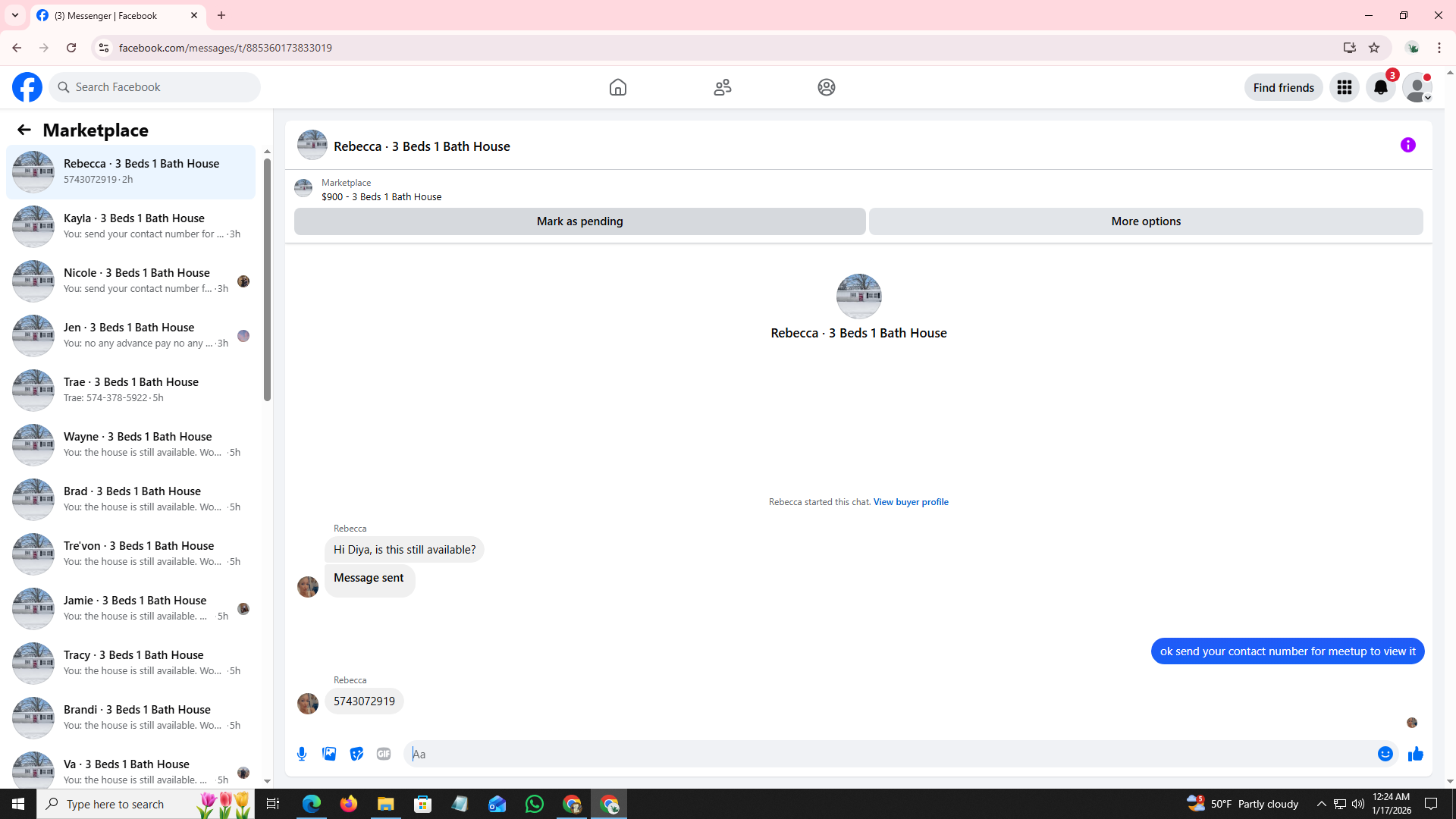Send a thumbs-up like
This screenshot has height=819, width=1456.
(x=1415, y=754)
